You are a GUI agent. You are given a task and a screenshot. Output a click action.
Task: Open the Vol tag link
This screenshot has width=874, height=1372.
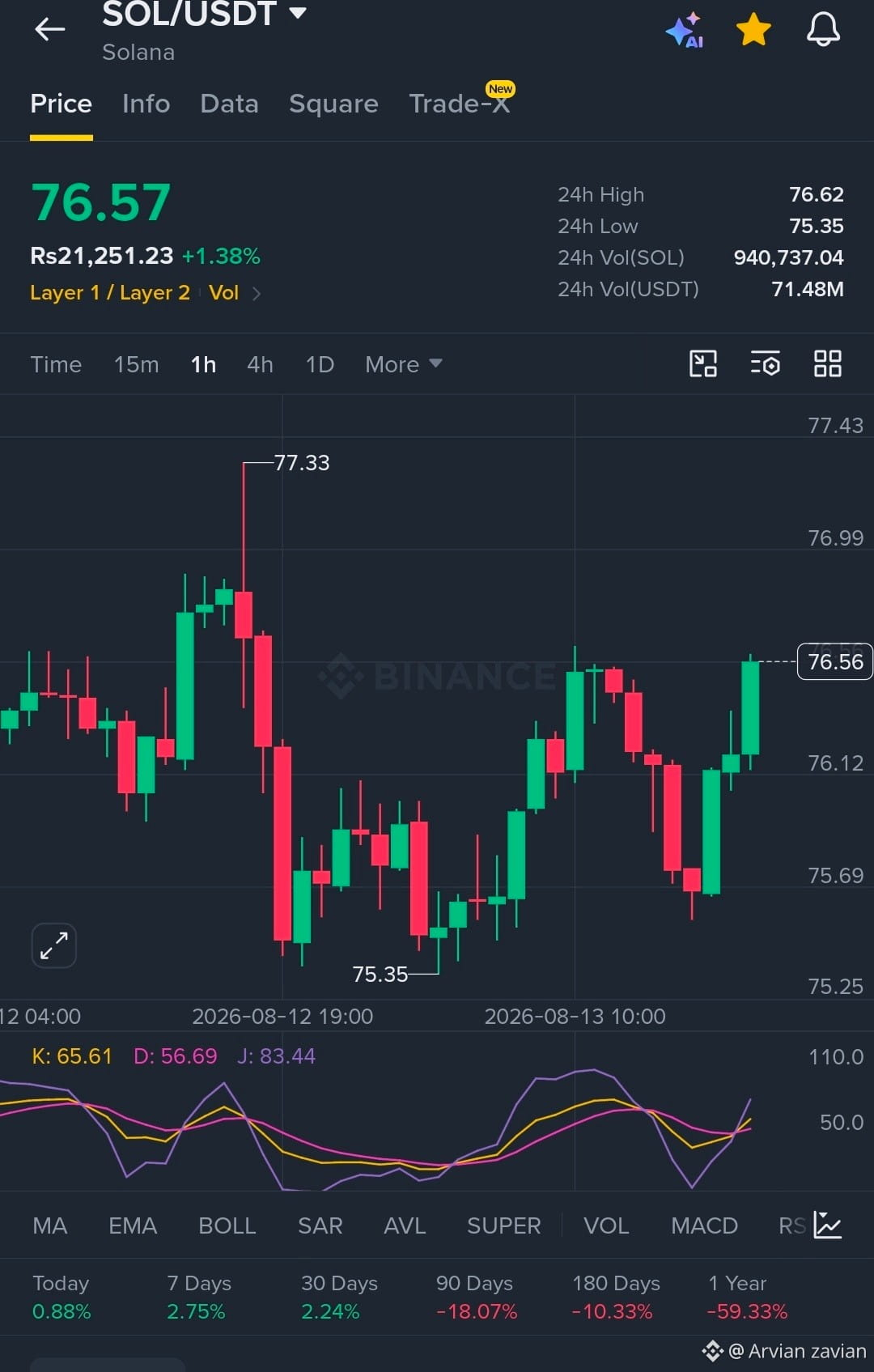pyautogui.click(x=223, y=292)
